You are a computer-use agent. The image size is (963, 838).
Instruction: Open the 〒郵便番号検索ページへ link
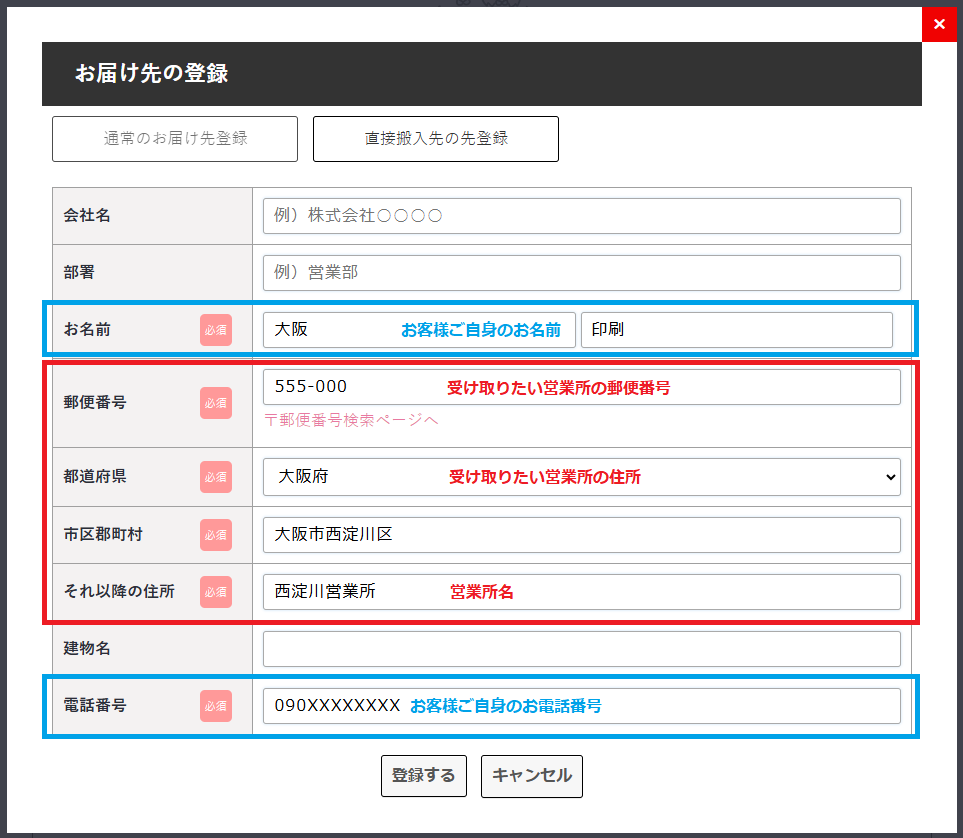click(x=351, y=420)
